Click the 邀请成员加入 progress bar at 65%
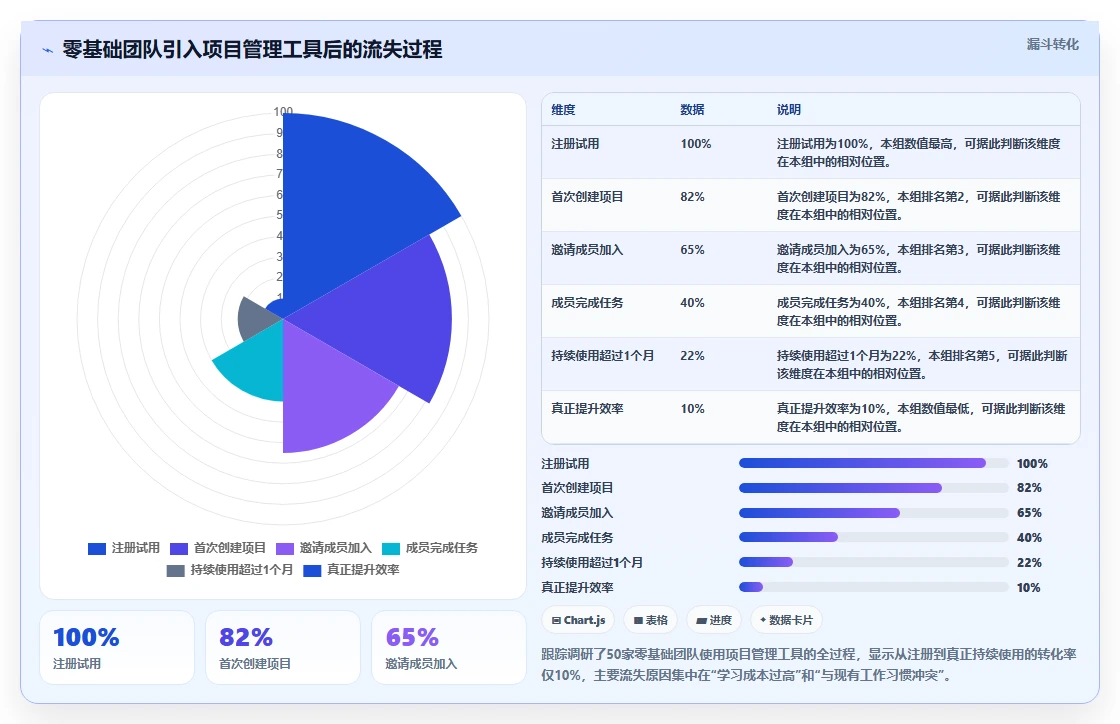 874,513
